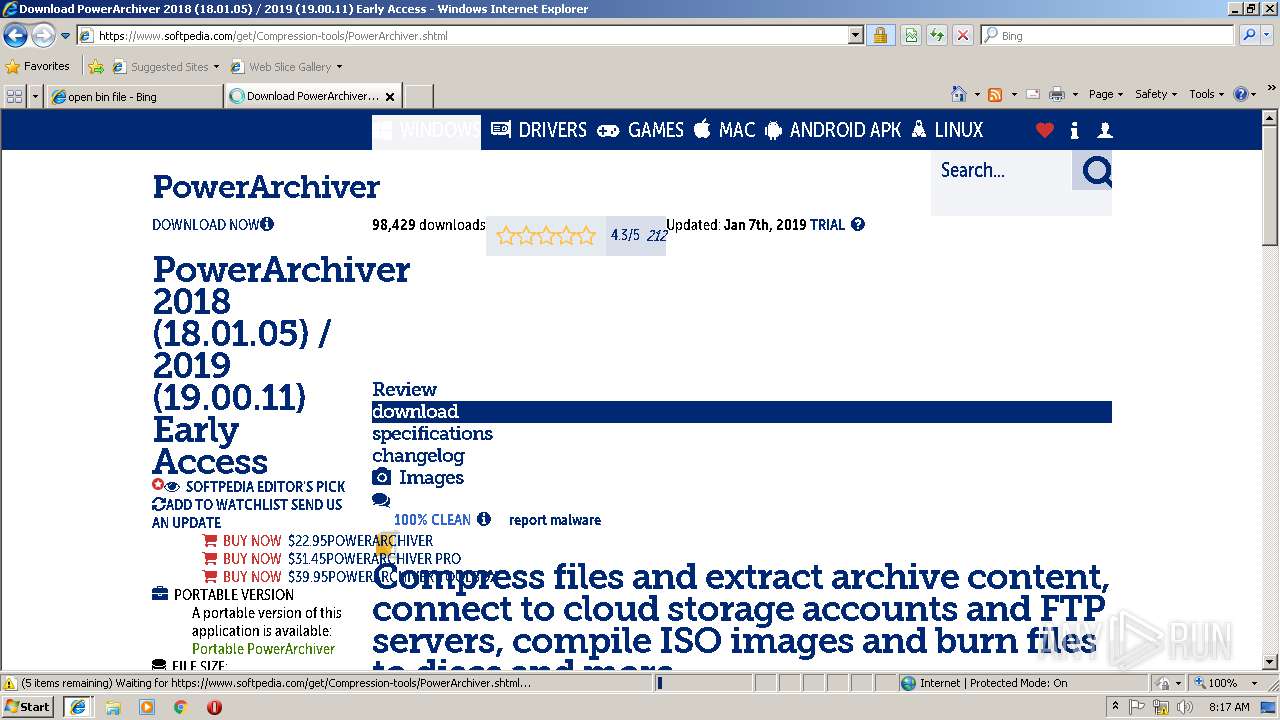Open a new blank tab
This screenshot has width=1280, height=720.
[x=418, y=96]
